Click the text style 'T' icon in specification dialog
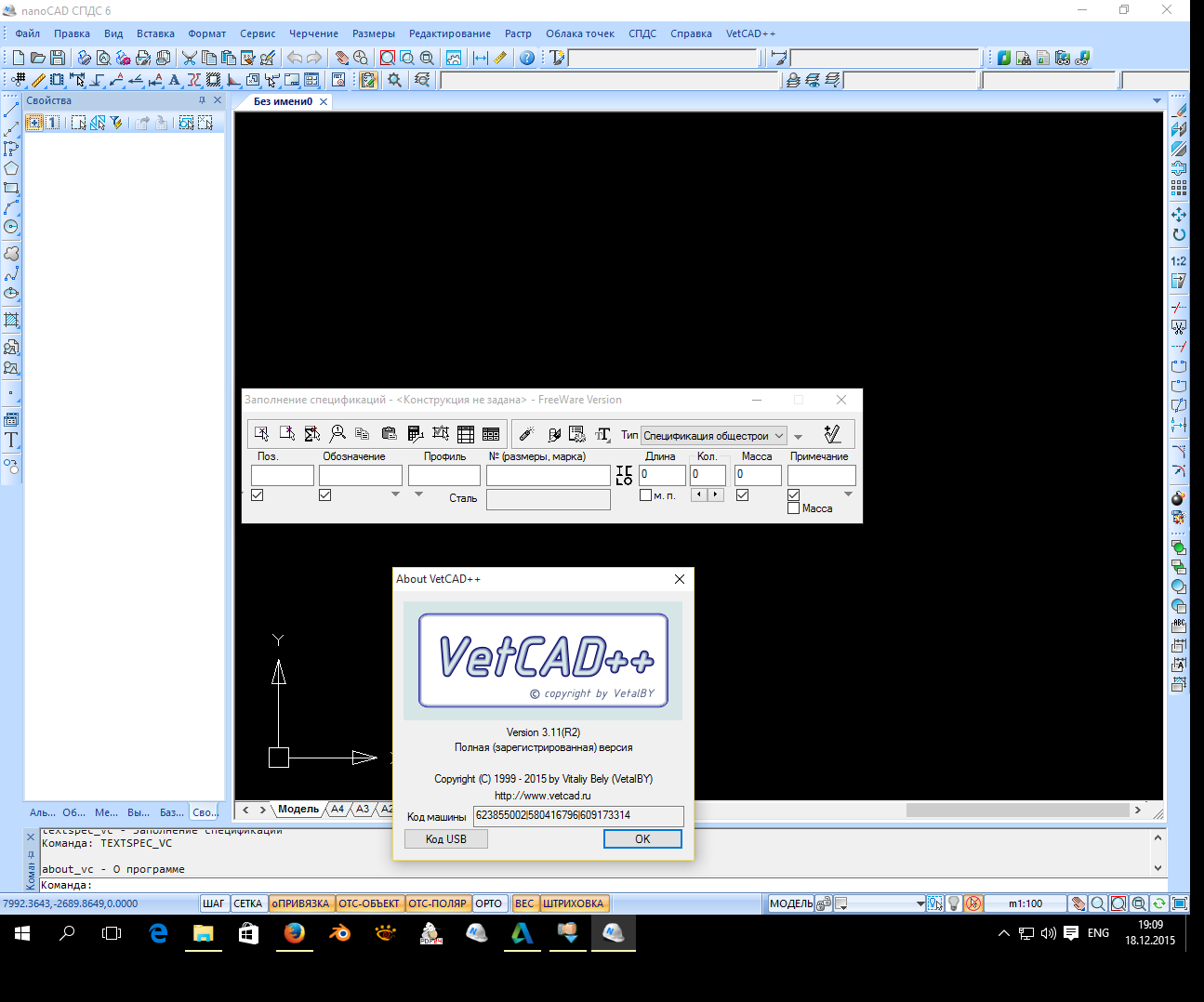The width and height of the screenshot is (1204, 1002). coord(602,434)
